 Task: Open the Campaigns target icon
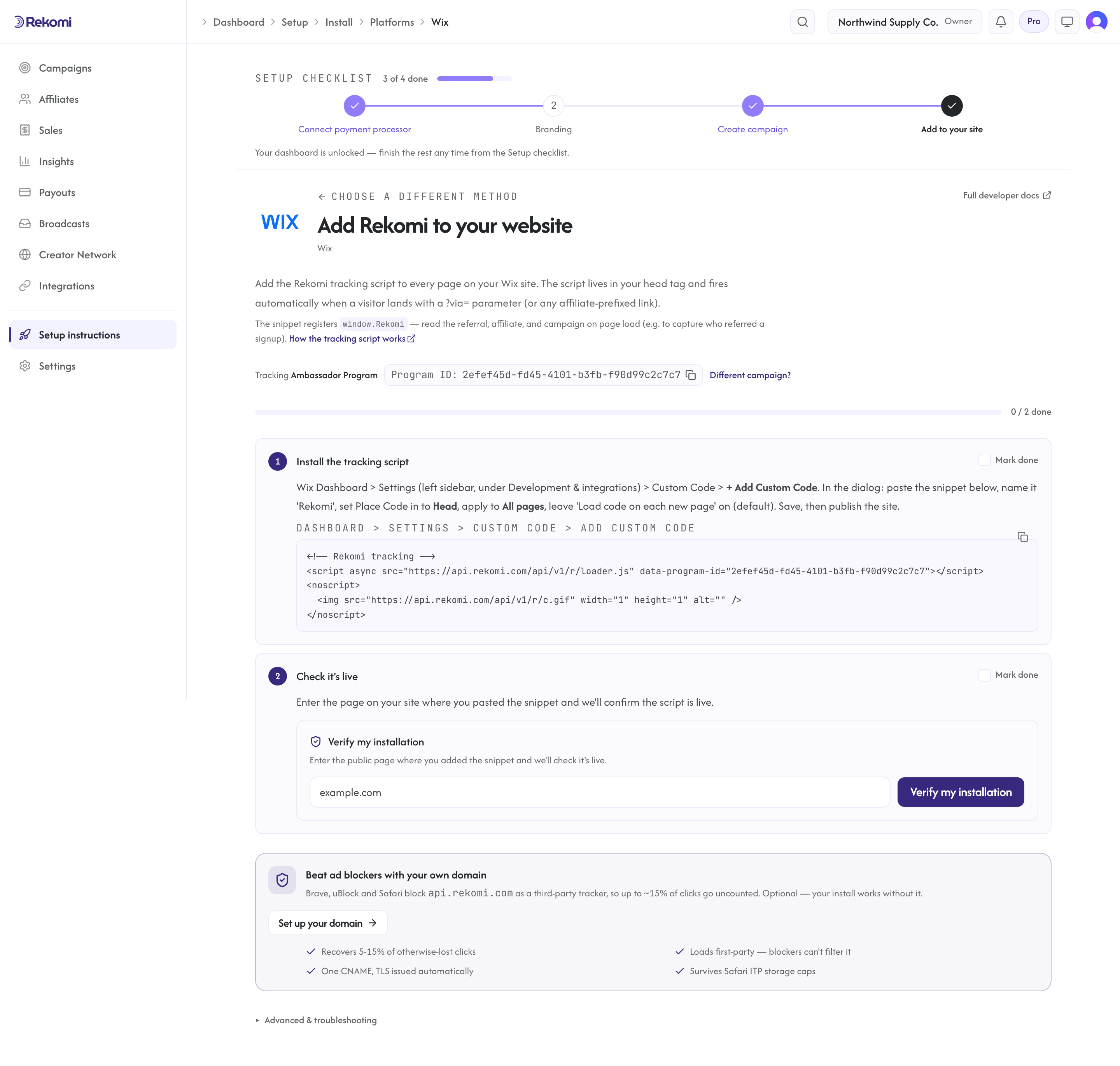click(x=24, y=68)
